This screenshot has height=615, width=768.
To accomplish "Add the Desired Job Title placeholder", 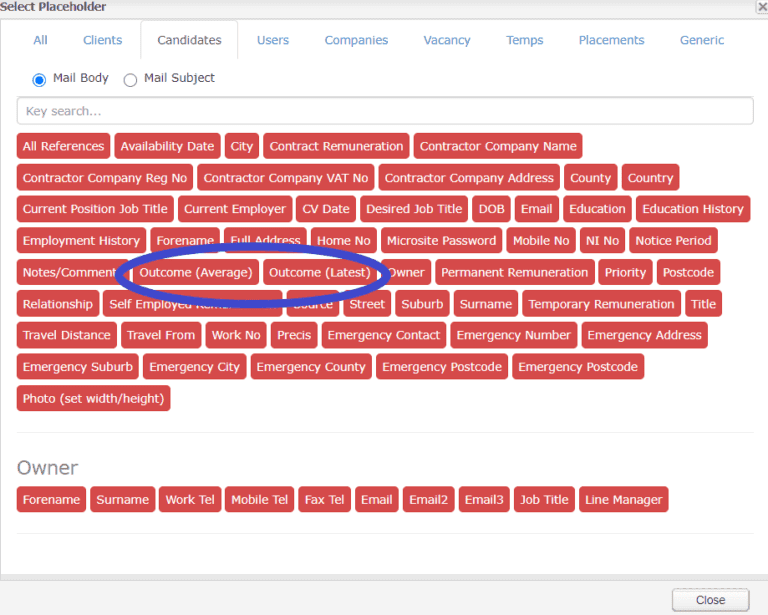I will [414, 209].
